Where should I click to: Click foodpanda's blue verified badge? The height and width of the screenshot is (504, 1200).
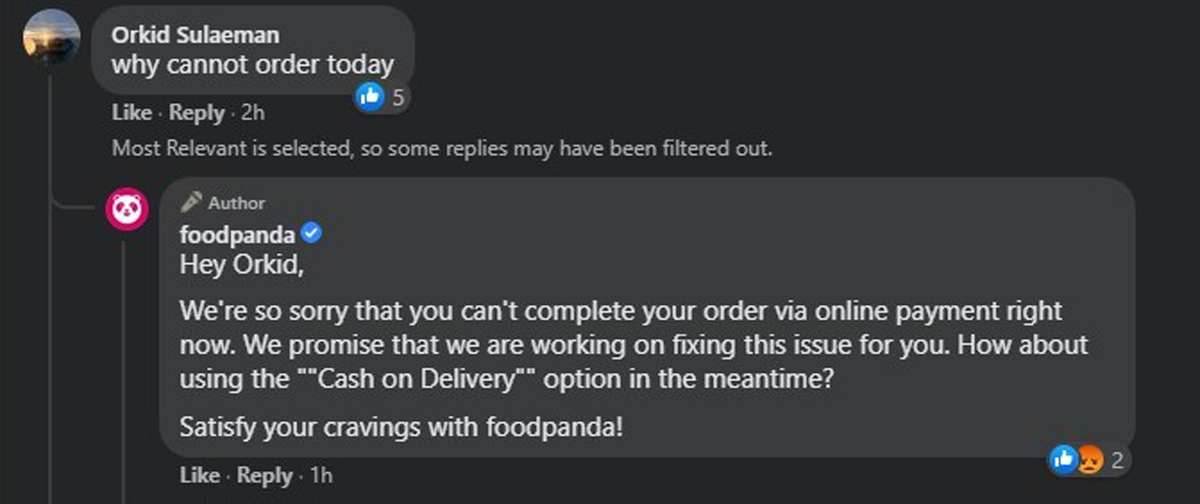pyautogui.click(x=312, y=234)
